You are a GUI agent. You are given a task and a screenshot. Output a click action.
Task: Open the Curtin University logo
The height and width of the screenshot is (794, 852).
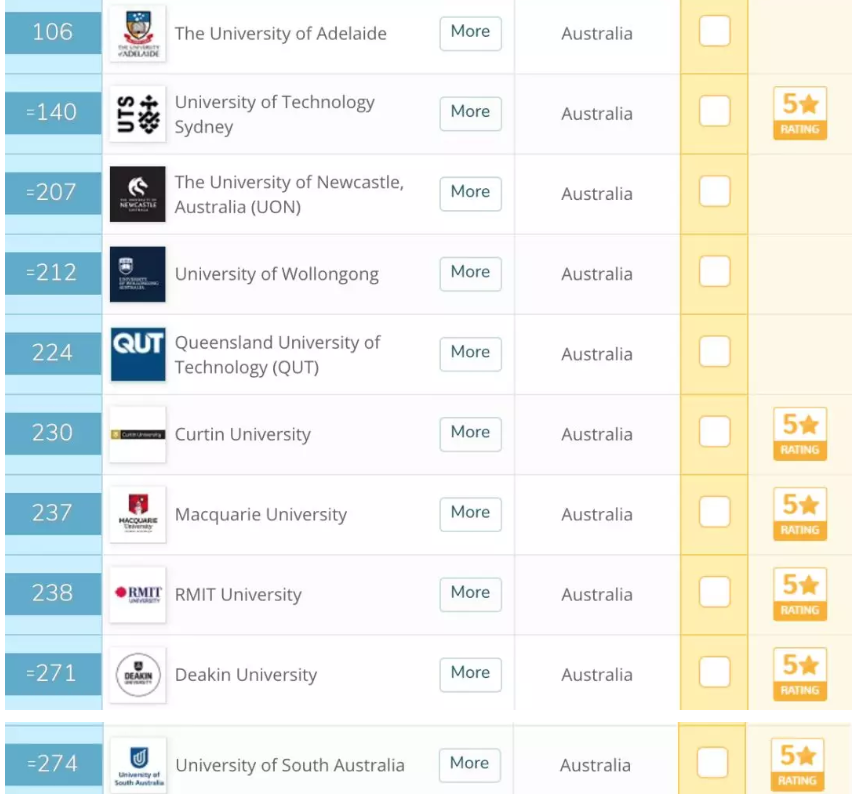pyautogui.click(x=137, y=434)
